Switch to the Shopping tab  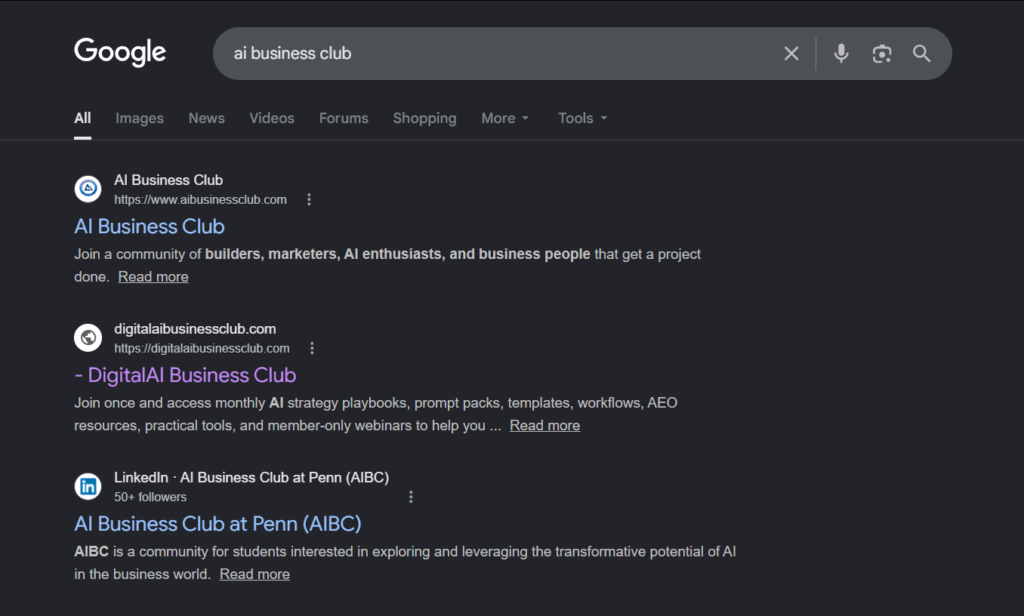click(424, 118)
